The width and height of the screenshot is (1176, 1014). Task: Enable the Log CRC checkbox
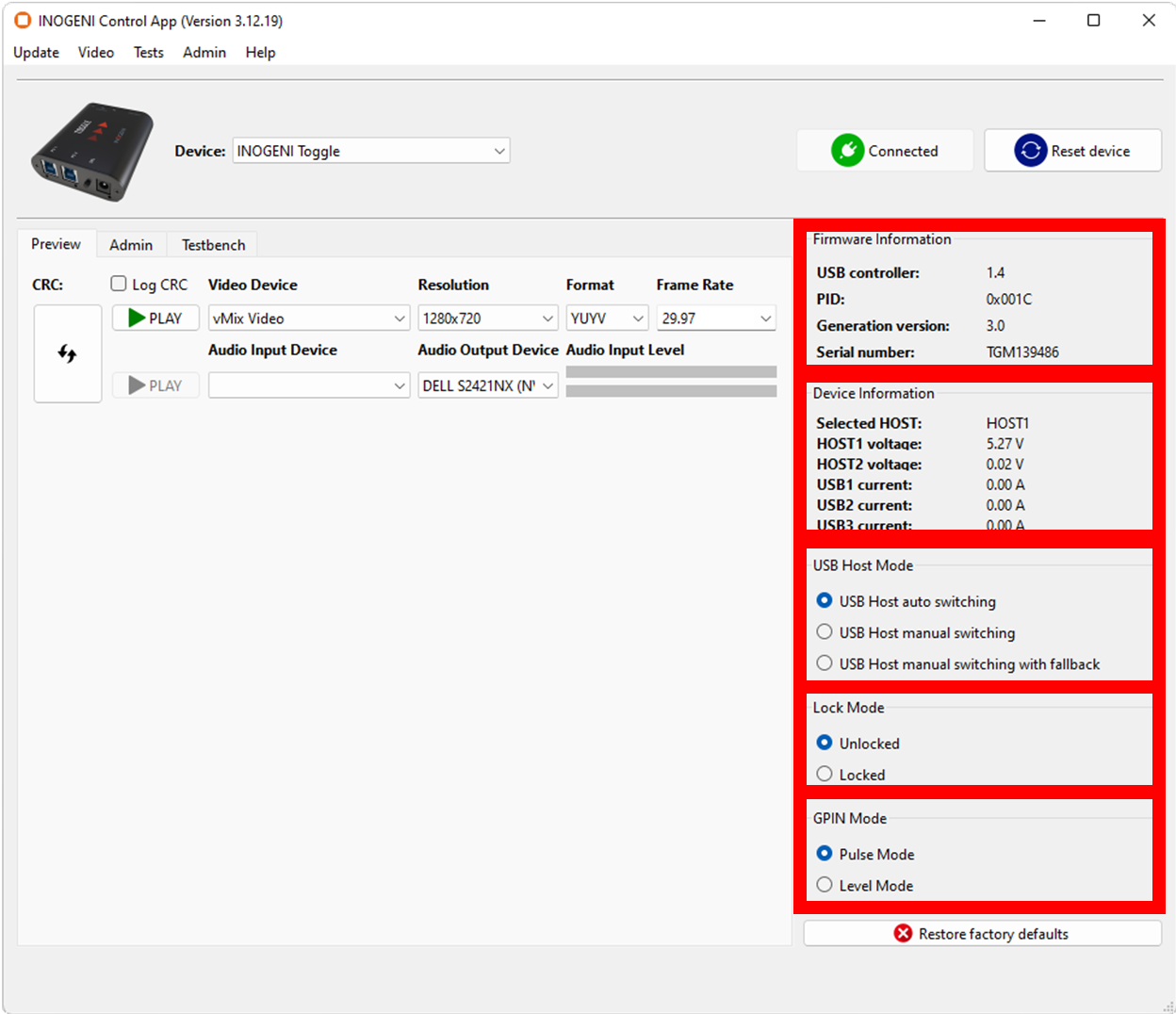[119, 284]
